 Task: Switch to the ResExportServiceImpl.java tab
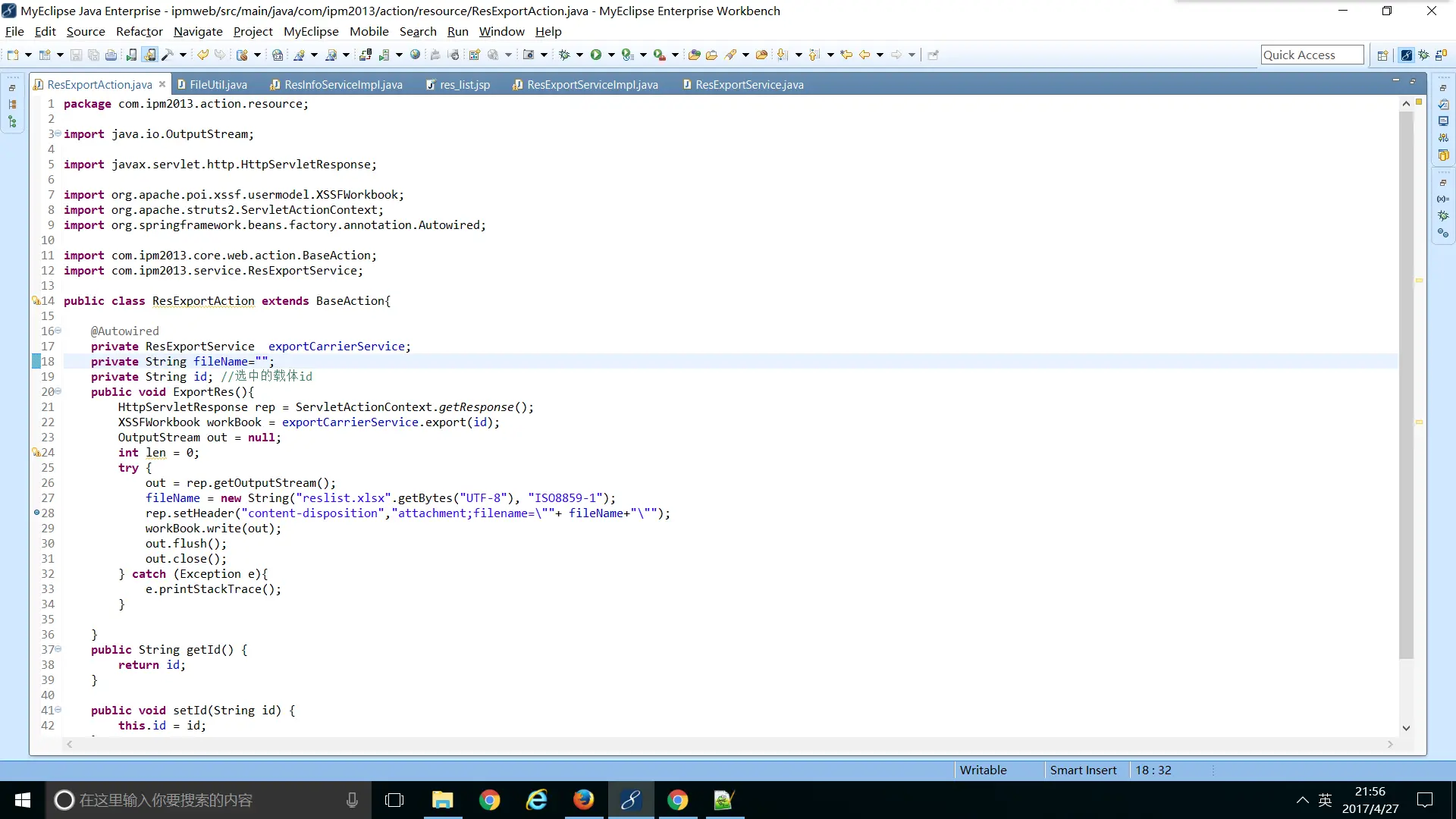click(591, 84)
